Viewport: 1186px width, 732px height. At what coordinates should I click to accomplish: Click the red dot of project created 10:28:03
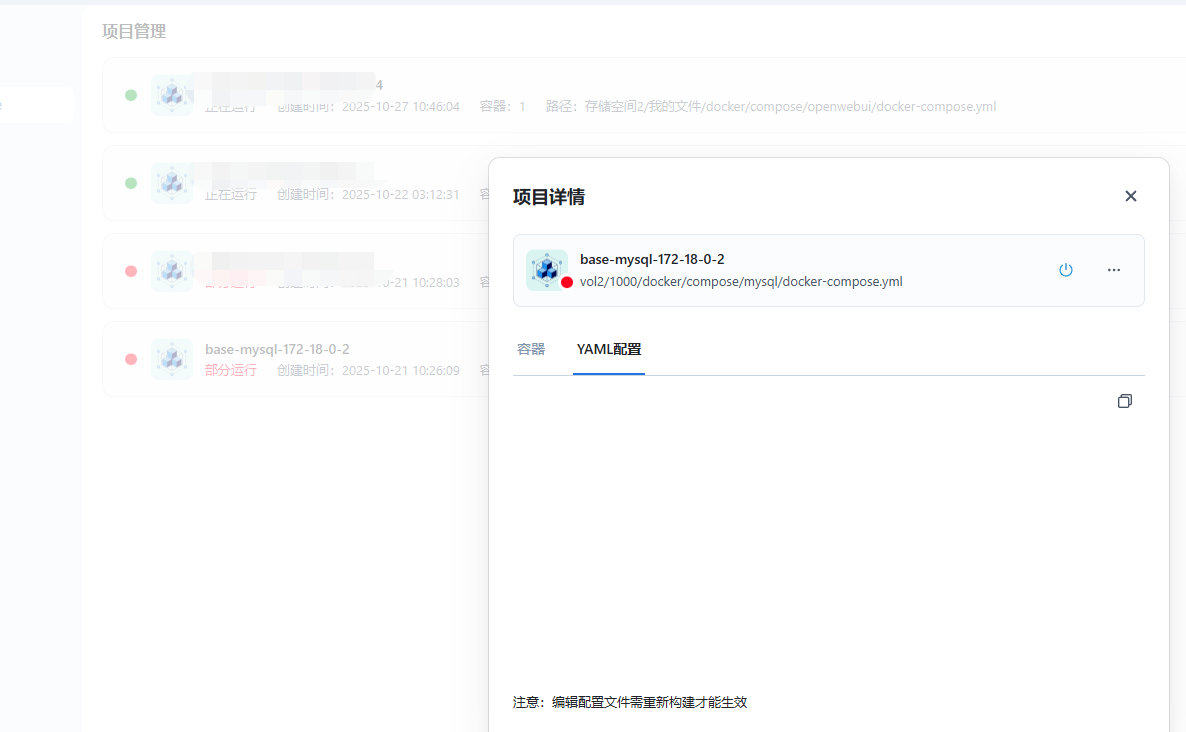pos(131,271)
